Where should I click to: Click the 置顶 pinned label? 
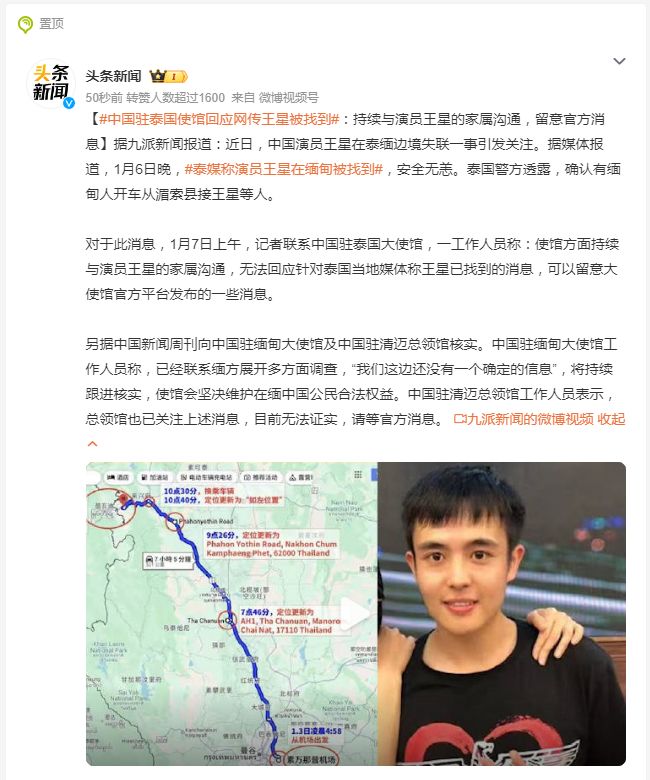51,24
